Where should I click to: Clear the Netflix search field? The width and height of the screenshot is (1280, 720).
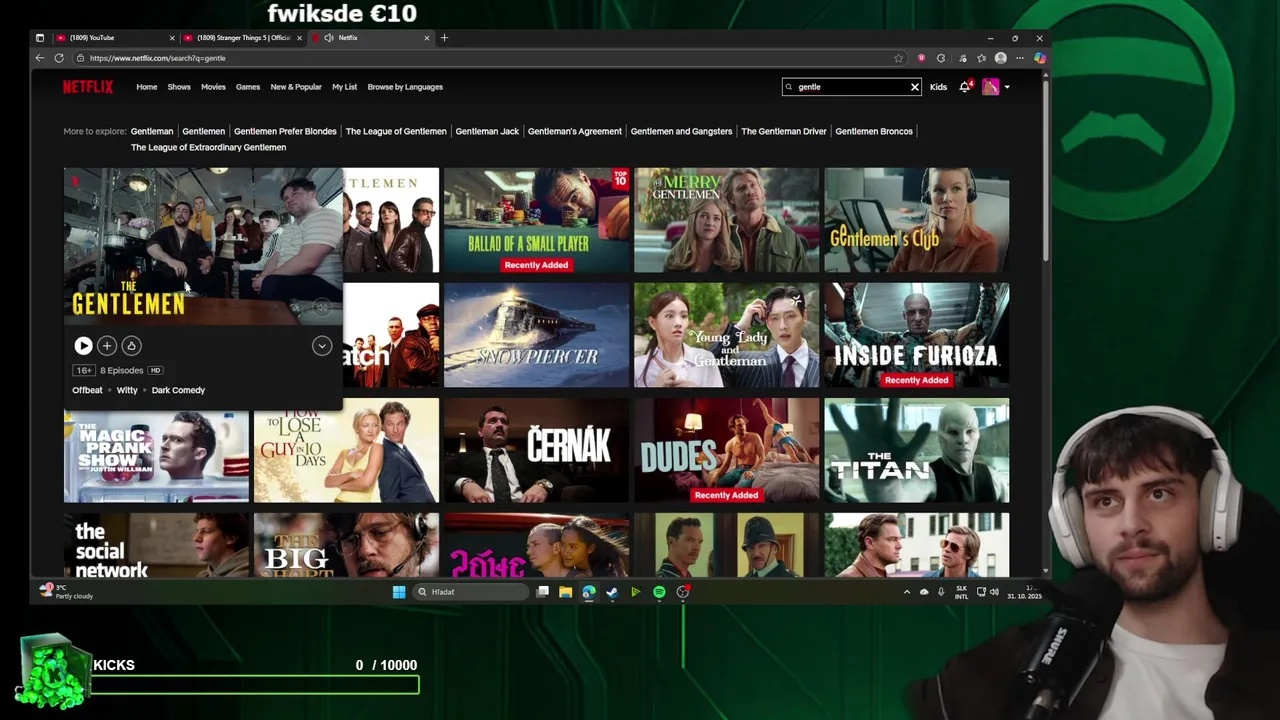(914, 87)
